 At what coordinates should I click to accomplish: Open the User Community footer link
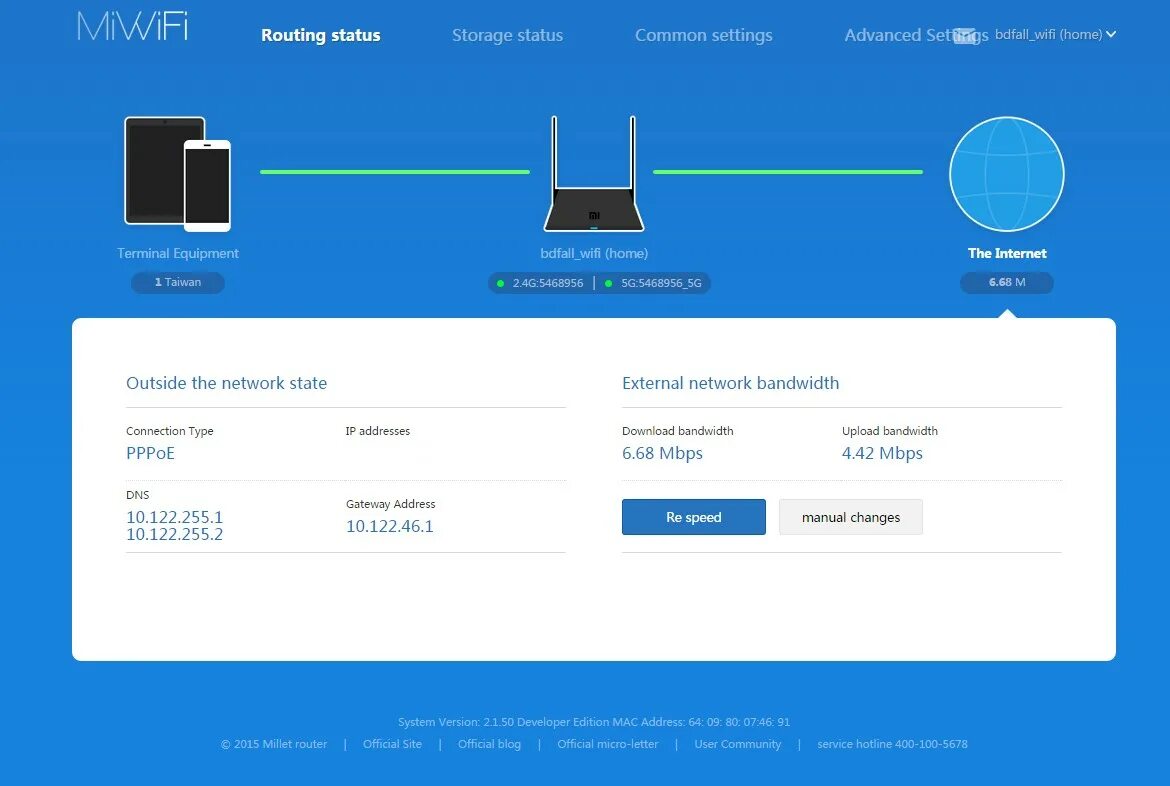coord(738,744)
